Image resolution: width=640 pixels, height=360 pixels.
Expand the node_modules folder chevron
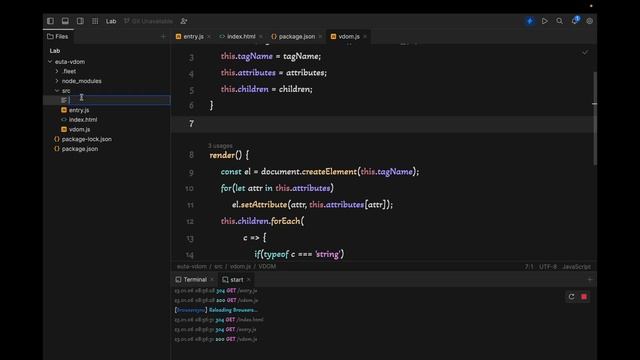coord(57,81)
